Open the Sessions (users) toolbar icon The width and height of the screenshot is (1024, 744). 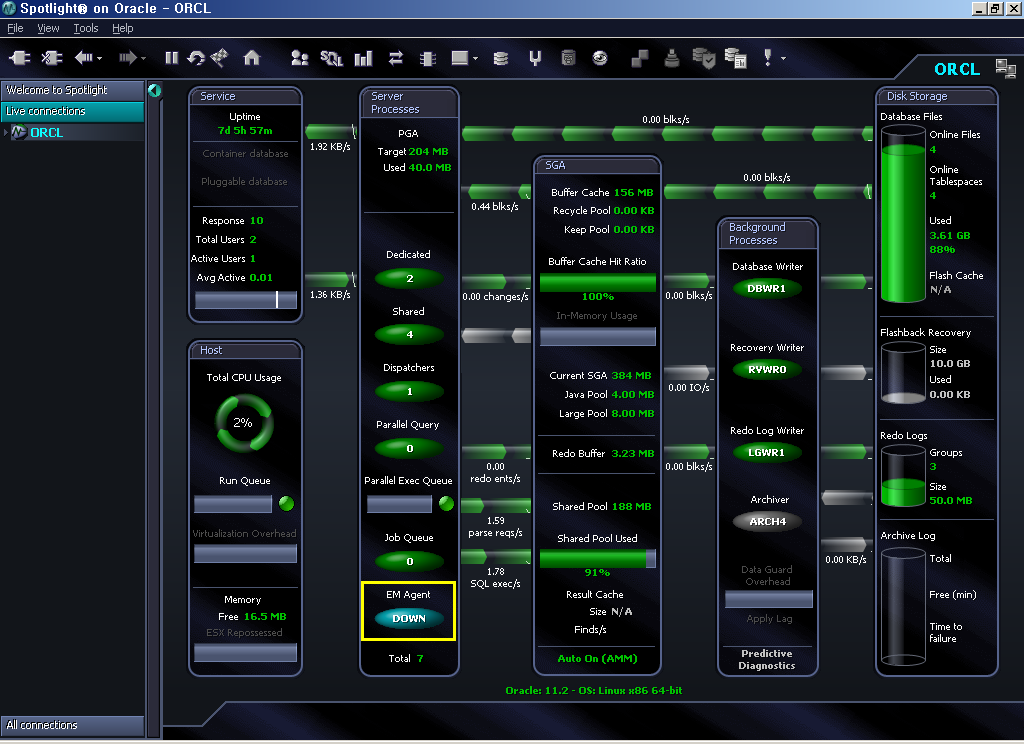299,58
